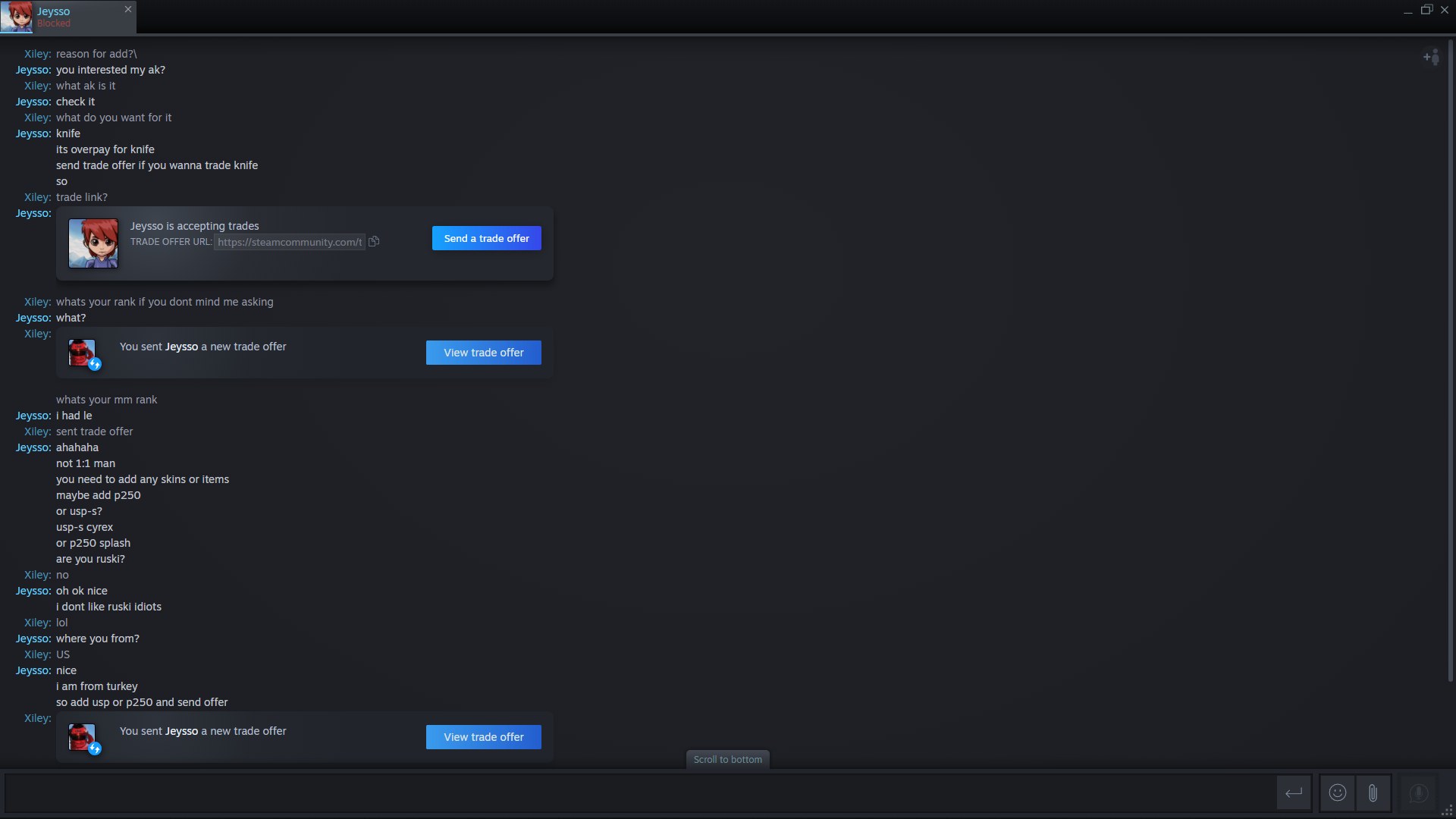The width and height of the screenshot is (1456, 819).
Task: Open the emoticon picker
Action: (1338, 793)
